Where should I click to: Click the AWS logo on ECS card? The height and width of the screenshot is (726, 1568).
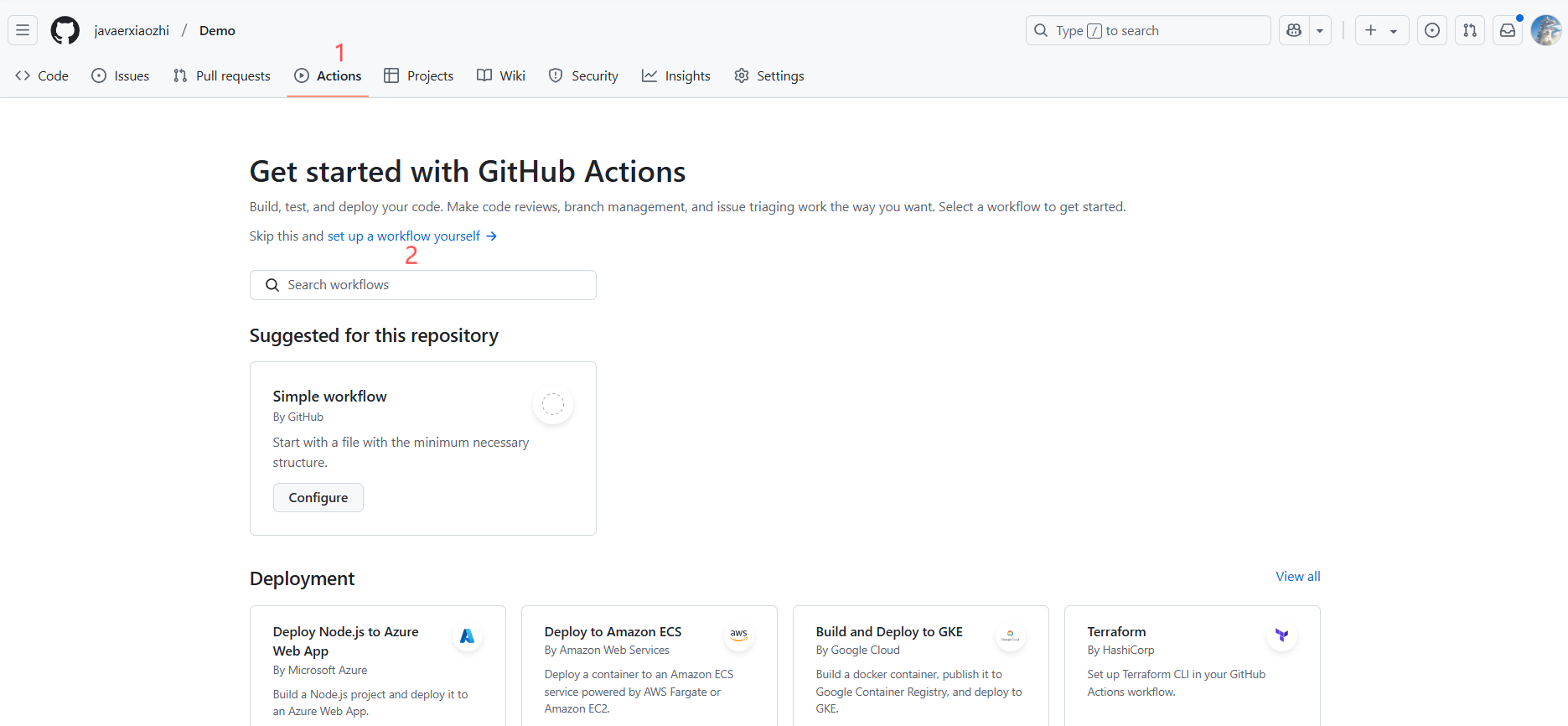tap(739, 636)
